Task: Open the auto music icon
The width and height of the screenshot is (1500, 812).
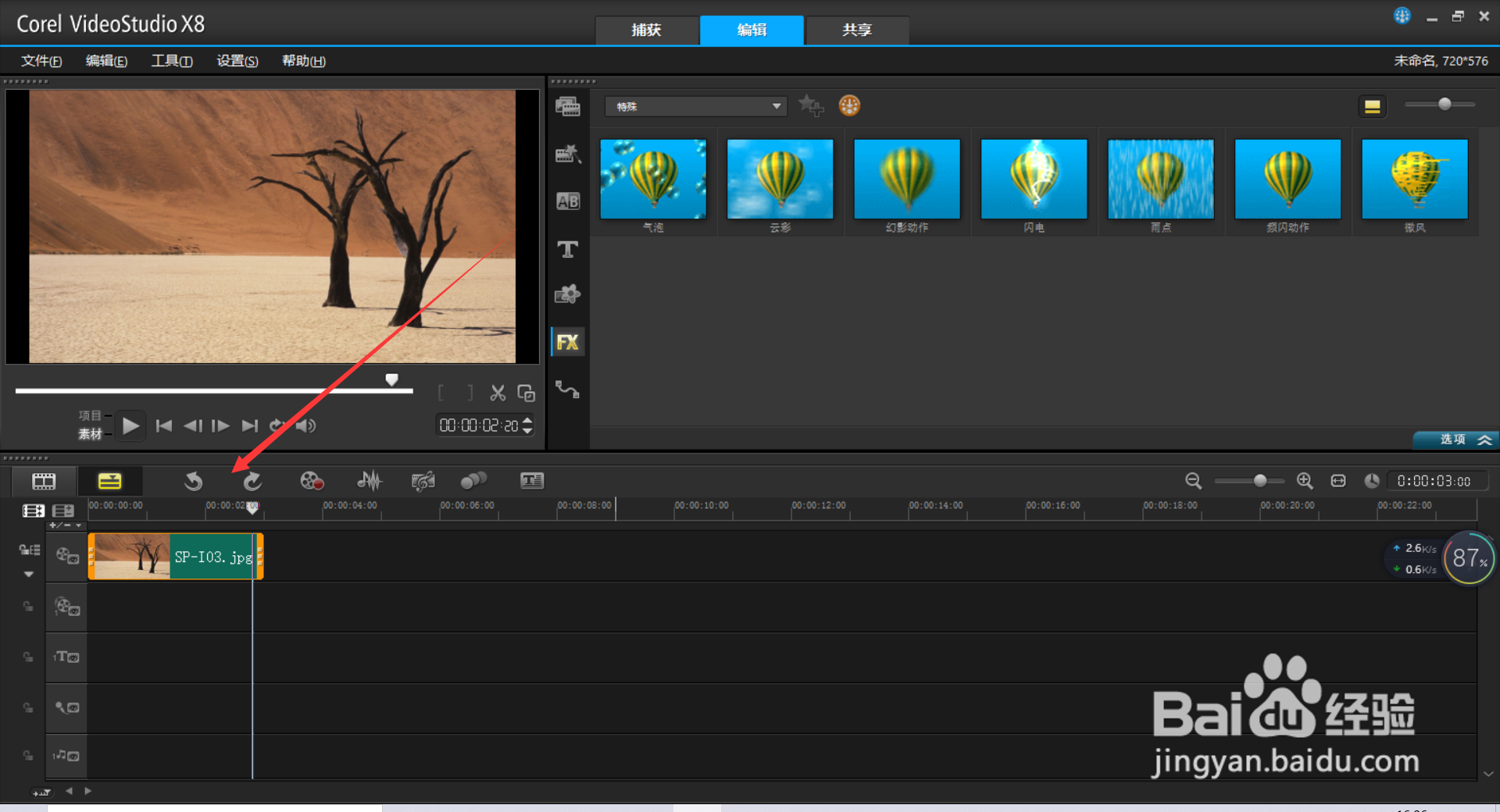Action: pyautogui.click(x=423, y=481)
